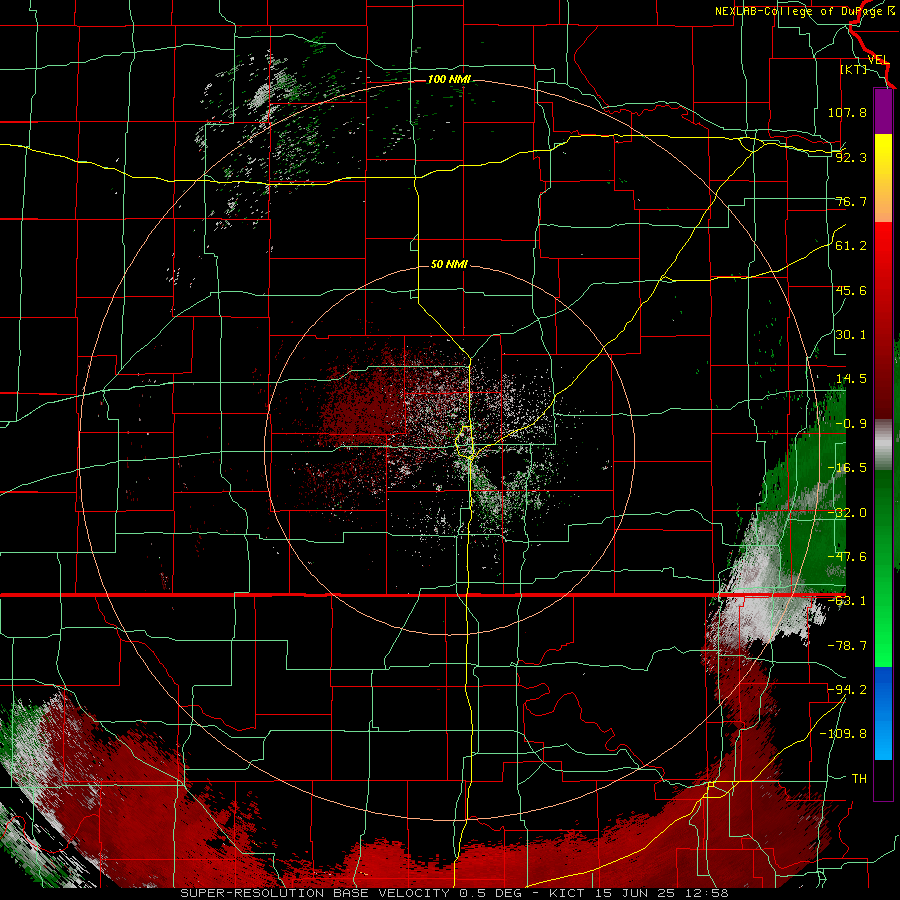
Task: Click the 50 NMI range ring label
Action: pos(449,264)
